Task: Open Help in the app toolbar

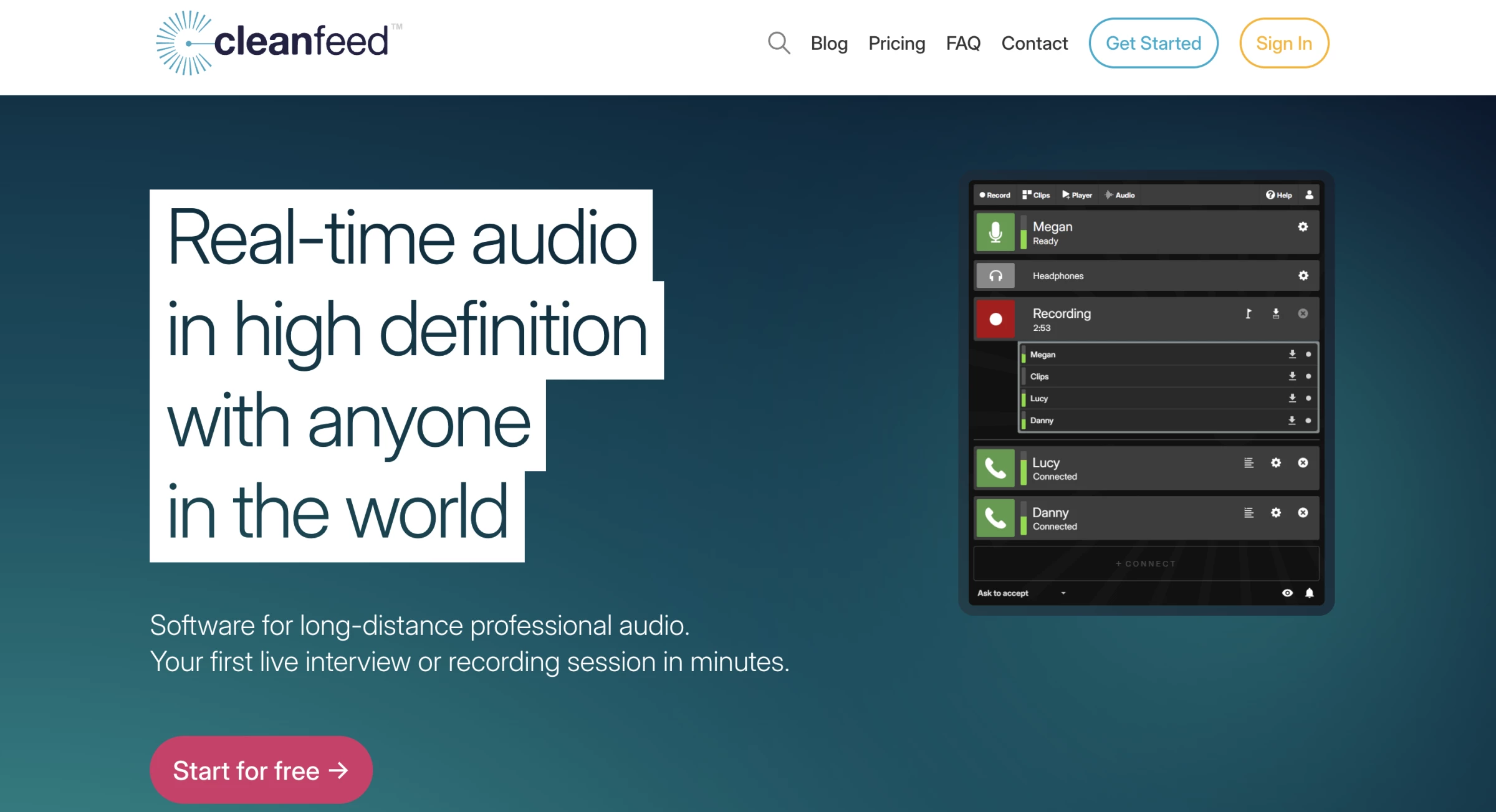Action: [x=1278, y=195]
